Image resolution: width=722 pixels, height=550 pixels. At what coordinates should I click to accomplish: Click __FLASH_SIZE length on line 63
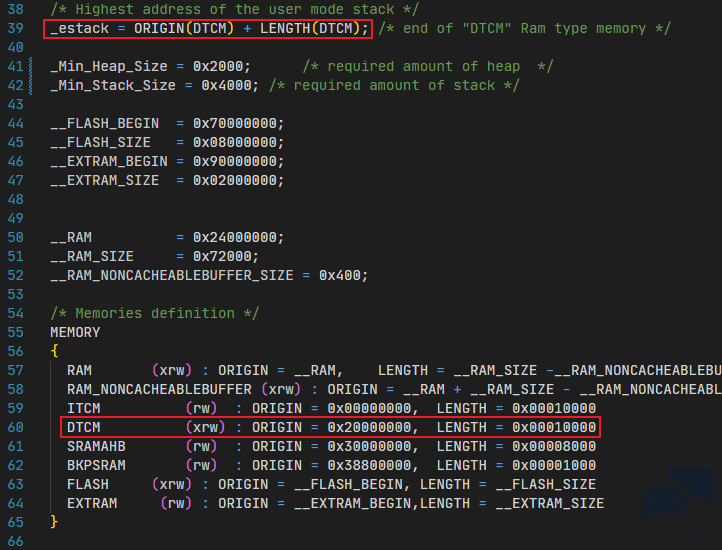click(x=546, y=485)
